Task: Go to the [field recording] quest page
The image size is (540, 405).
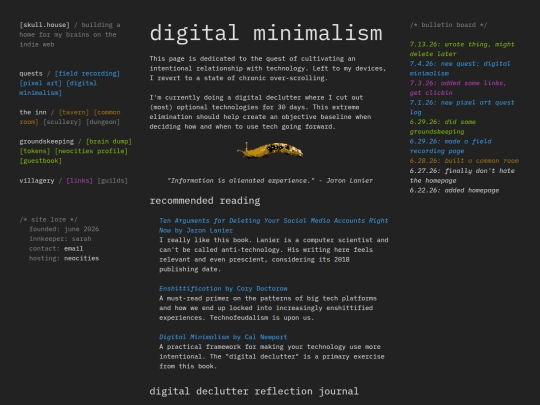Action: coord(87,73)
